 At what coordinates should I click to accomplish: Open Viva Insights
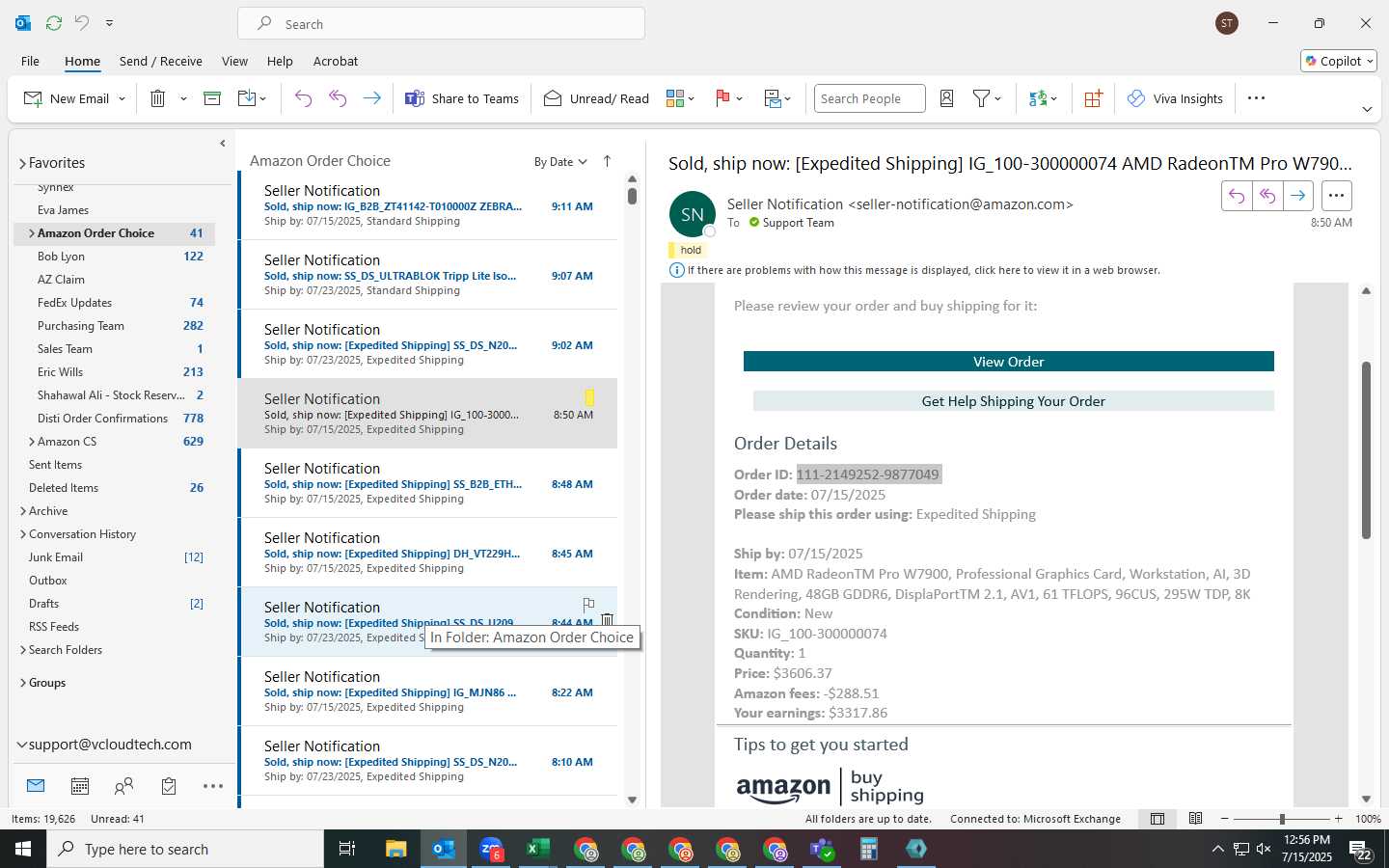(x=1175, y=98)
